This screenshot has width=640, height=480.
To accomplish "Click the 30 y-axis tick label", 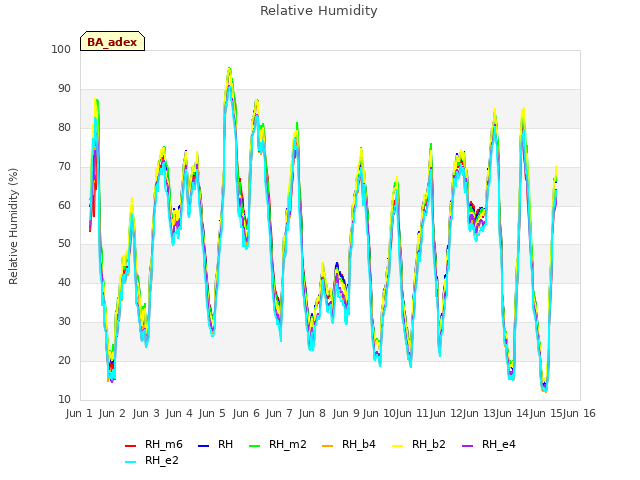I will pos(64,322).
